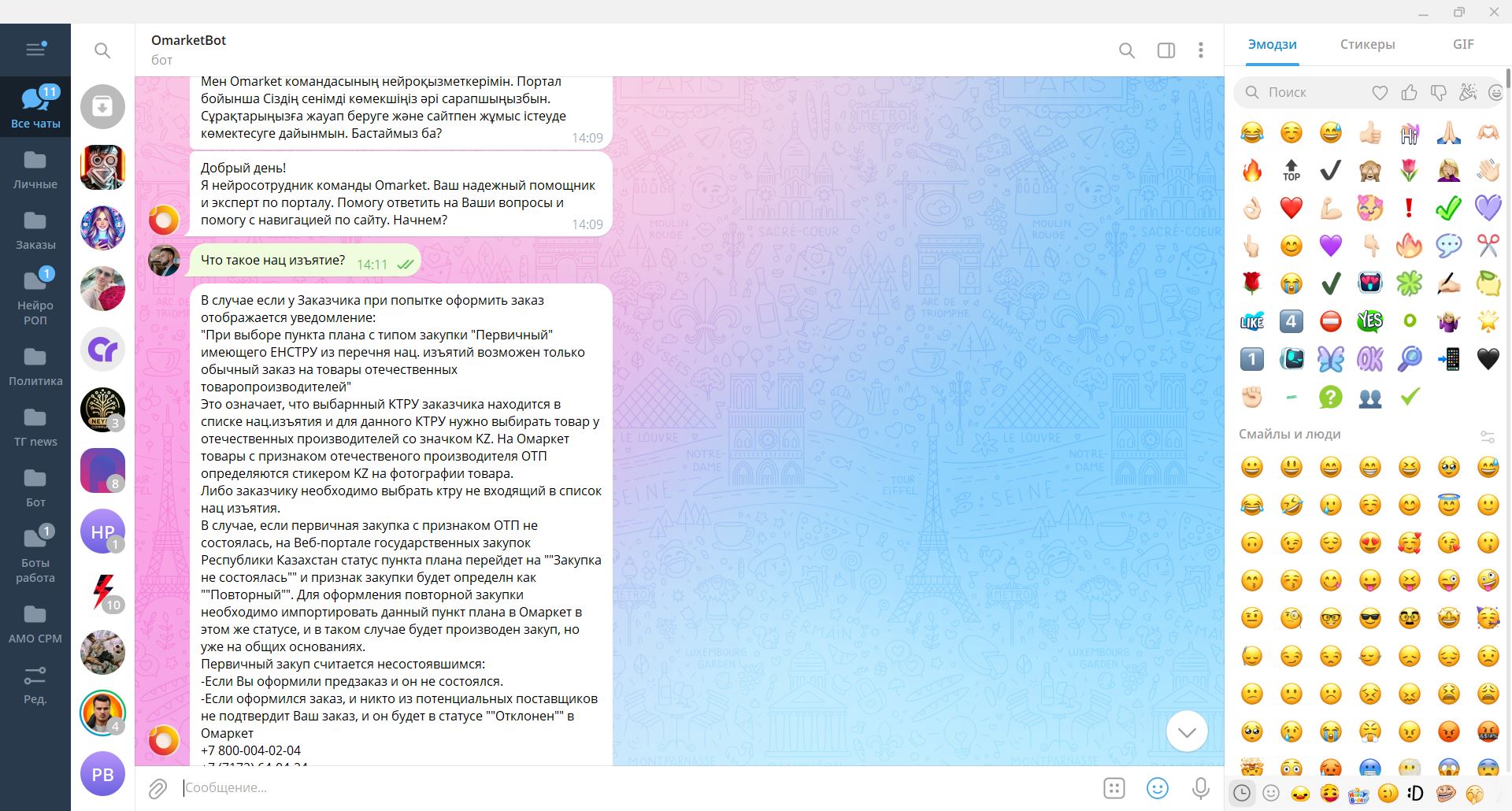
Task: Insert the red no-entry emoji
Action: [x=1330, y=321]
